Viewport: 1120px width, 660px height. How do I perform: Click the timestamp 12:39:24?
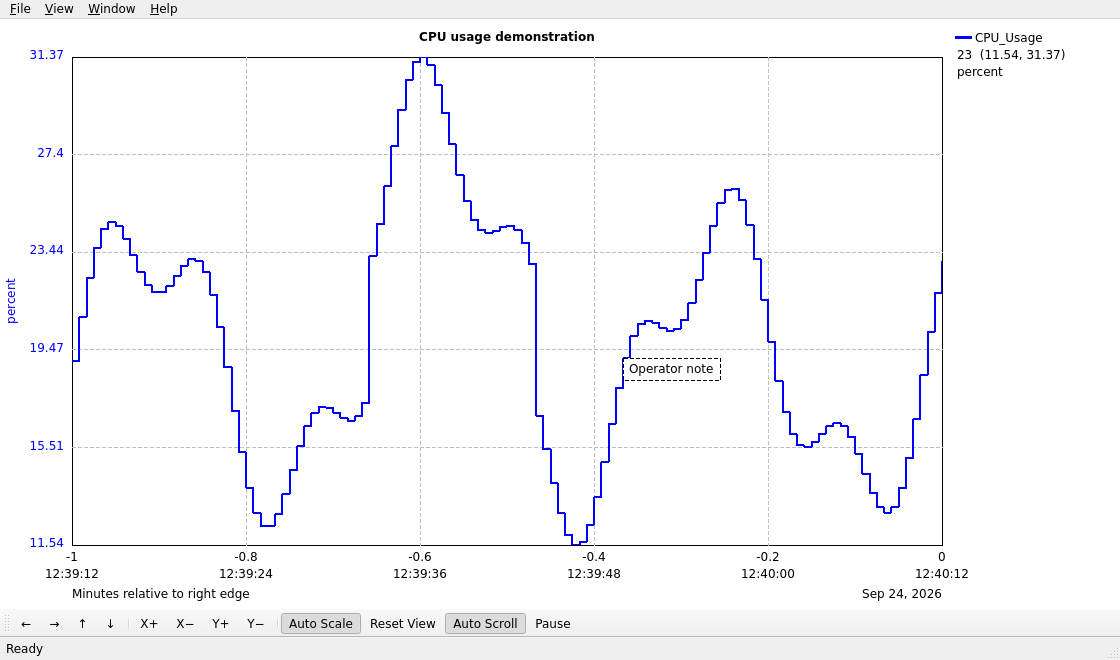click(246, 574)
